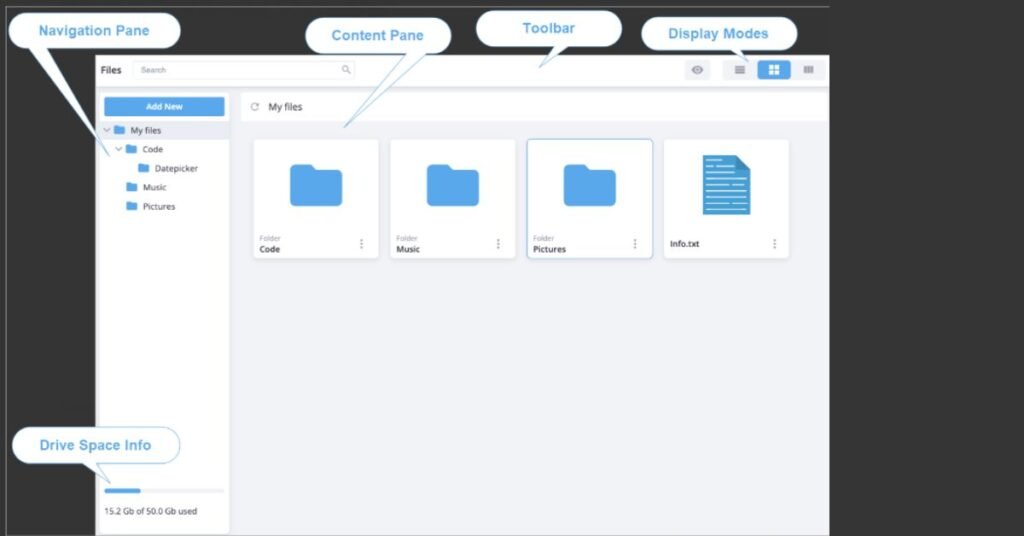
Task: Select the Info.txt document icon
Action: [x=726, y=185]
